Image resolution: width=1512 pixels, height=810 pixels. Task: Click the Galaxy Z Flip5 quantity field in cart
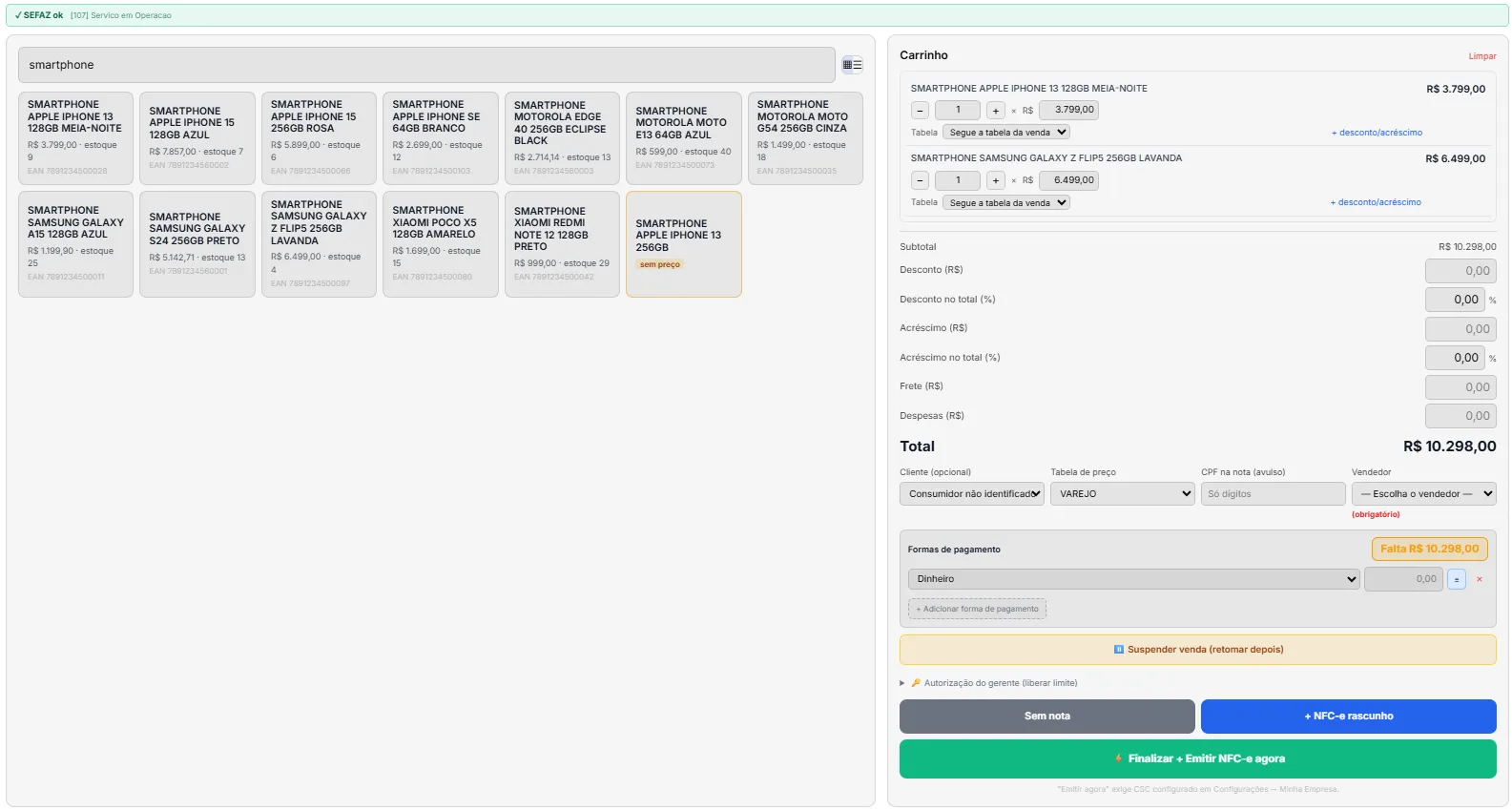click(x=957, y=180)
